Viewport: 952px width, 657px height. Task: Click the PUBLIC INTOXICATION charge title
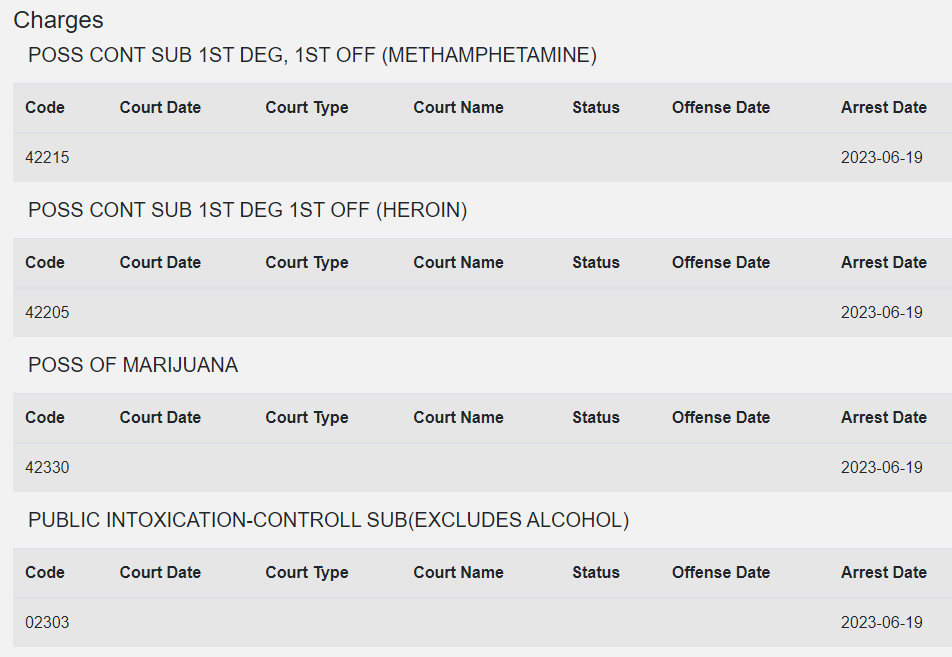tap(328, 520)
